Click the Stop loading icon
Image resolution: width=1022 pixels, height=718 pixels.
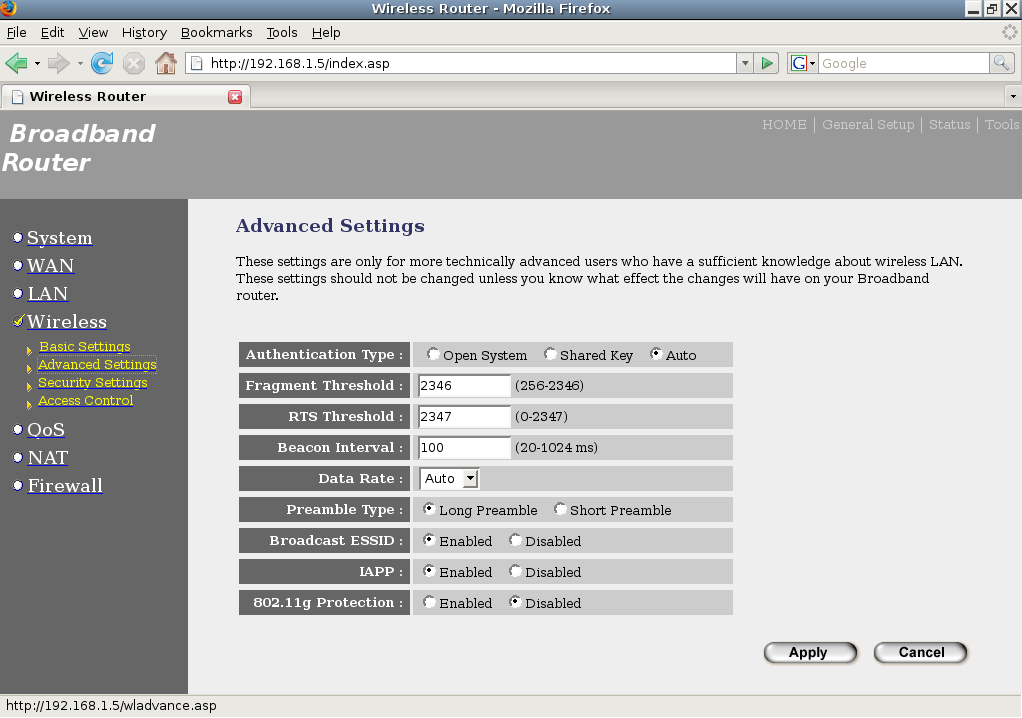pyautogui.click(x=134, y=63)
